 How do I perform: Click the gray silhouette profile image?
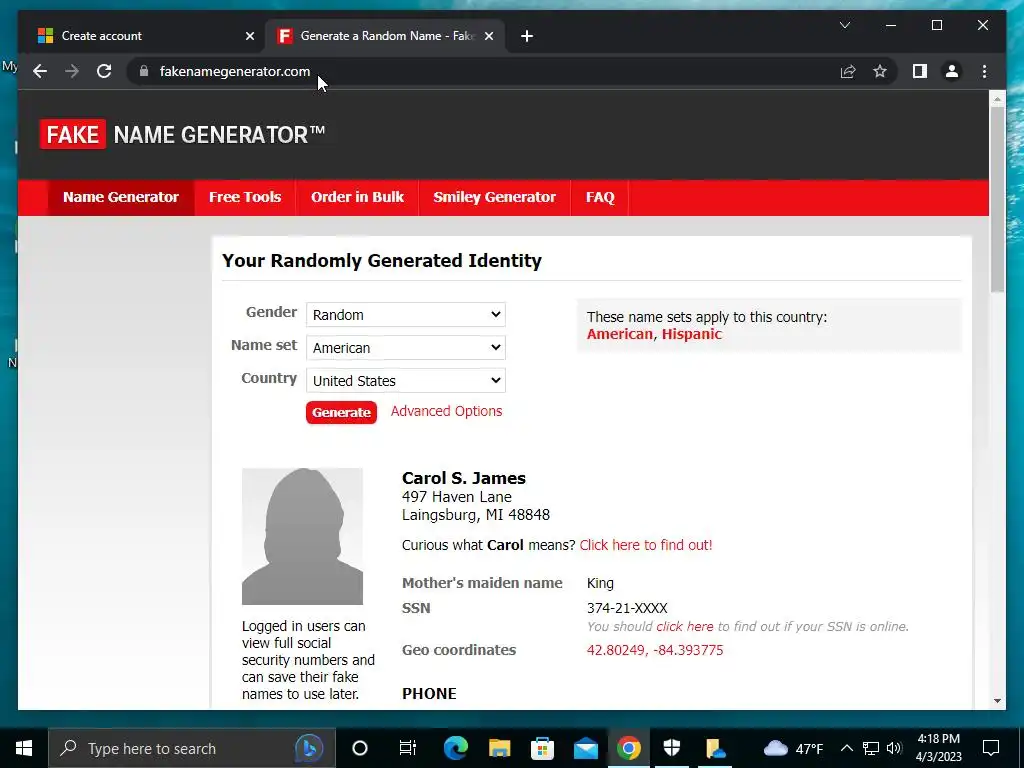[302, 536]
